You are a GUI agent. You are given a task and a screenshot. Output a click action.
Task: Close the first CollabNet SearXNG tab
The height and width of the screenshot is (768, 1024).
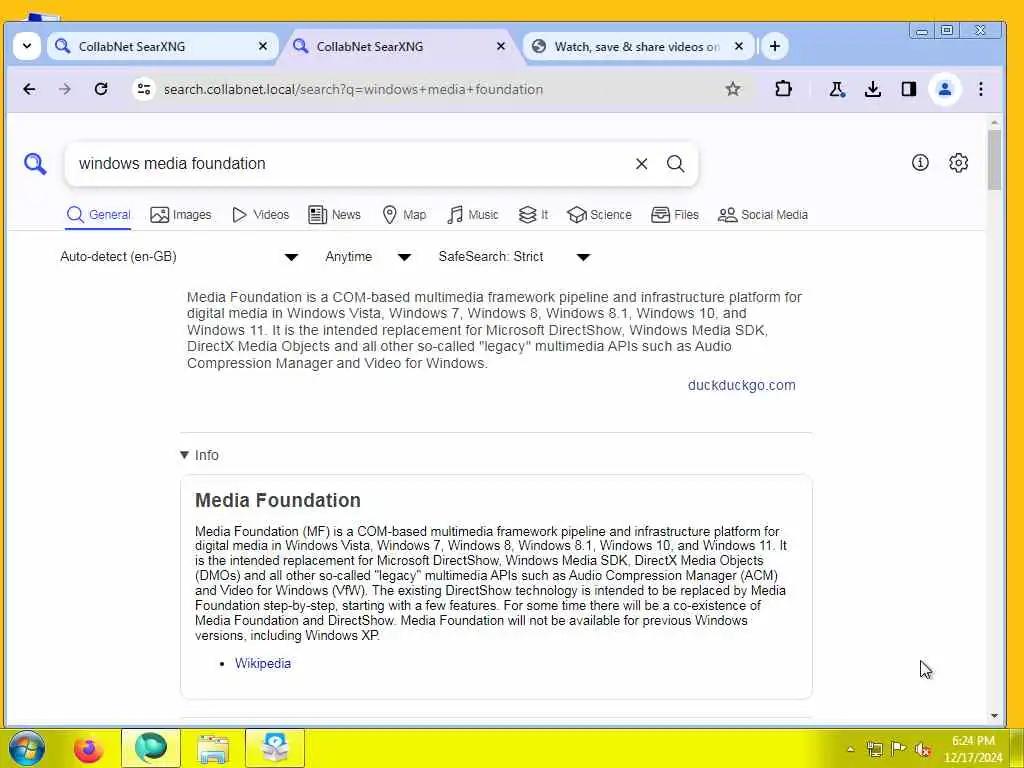pyautogui.click(x=263, y=46)
